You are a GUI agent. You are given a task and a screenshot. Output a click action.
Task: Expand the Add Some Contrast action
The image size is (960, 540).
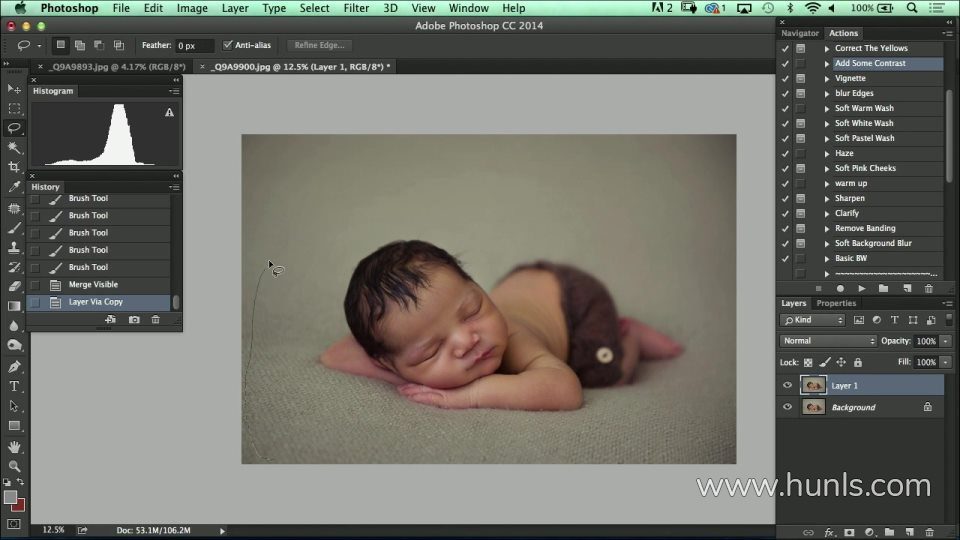click(827, 64)
